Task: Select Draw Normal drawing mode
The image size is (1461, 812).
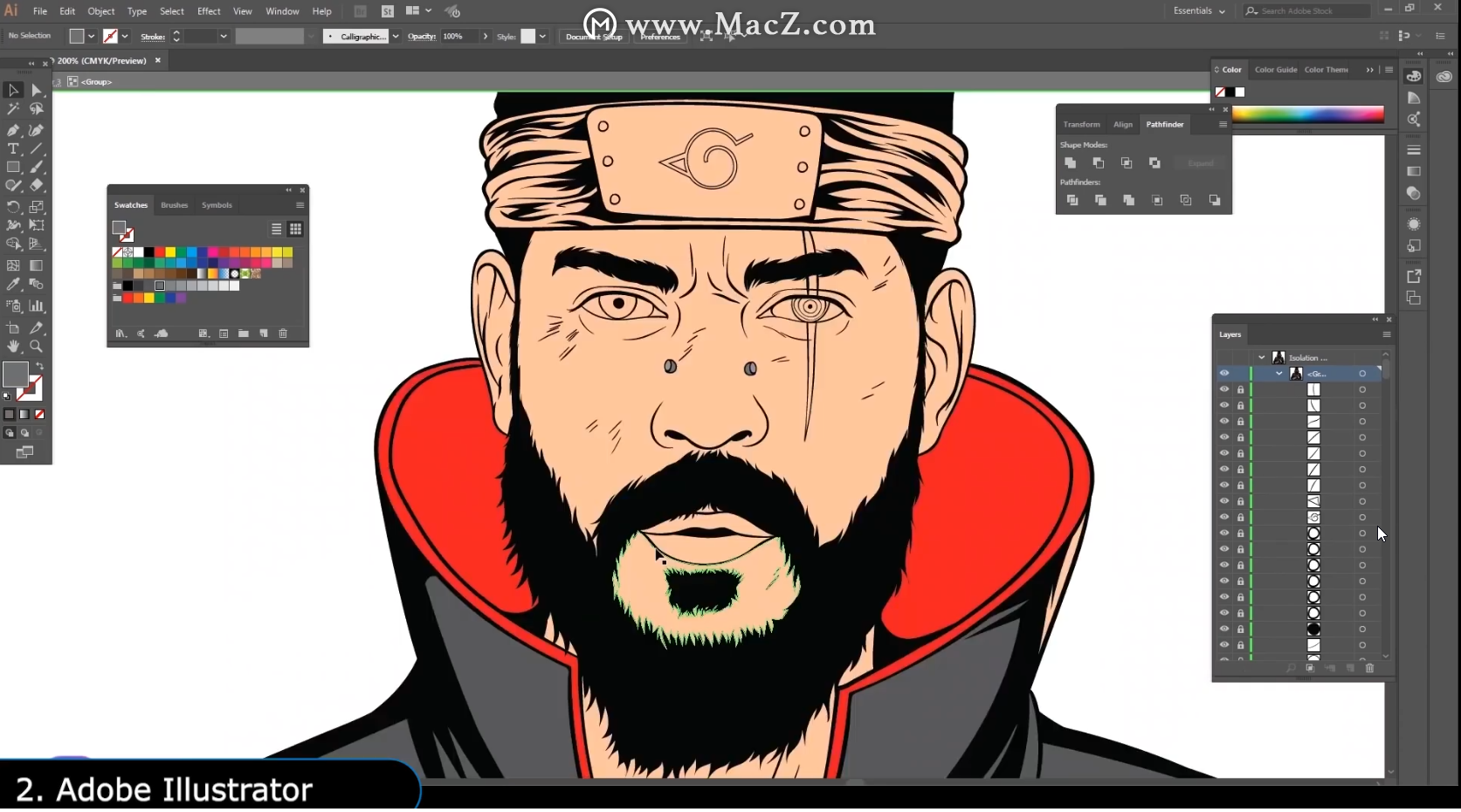Action: (10, 433)
